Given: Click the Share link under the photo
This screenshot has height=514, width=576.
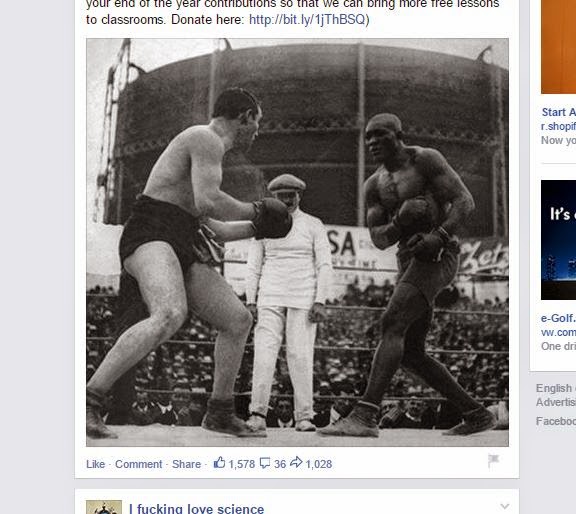Looking at the screenshot, I should coord(186,464).
